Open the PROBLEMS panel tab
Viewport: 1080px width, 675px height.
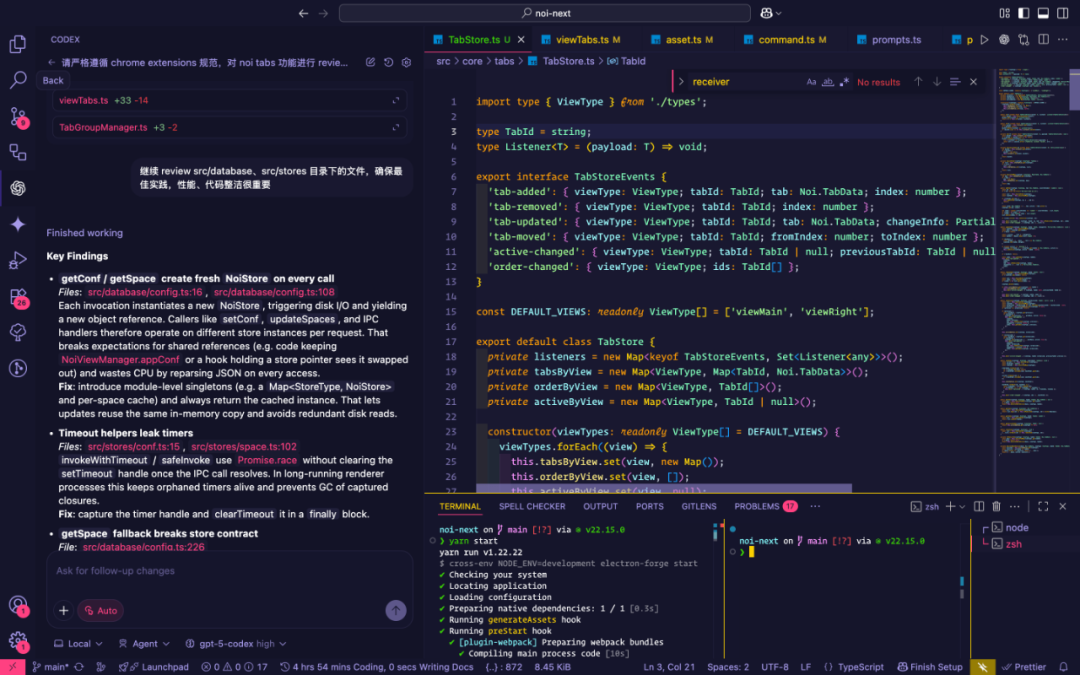pyautogui.click(x=765, y=506)
